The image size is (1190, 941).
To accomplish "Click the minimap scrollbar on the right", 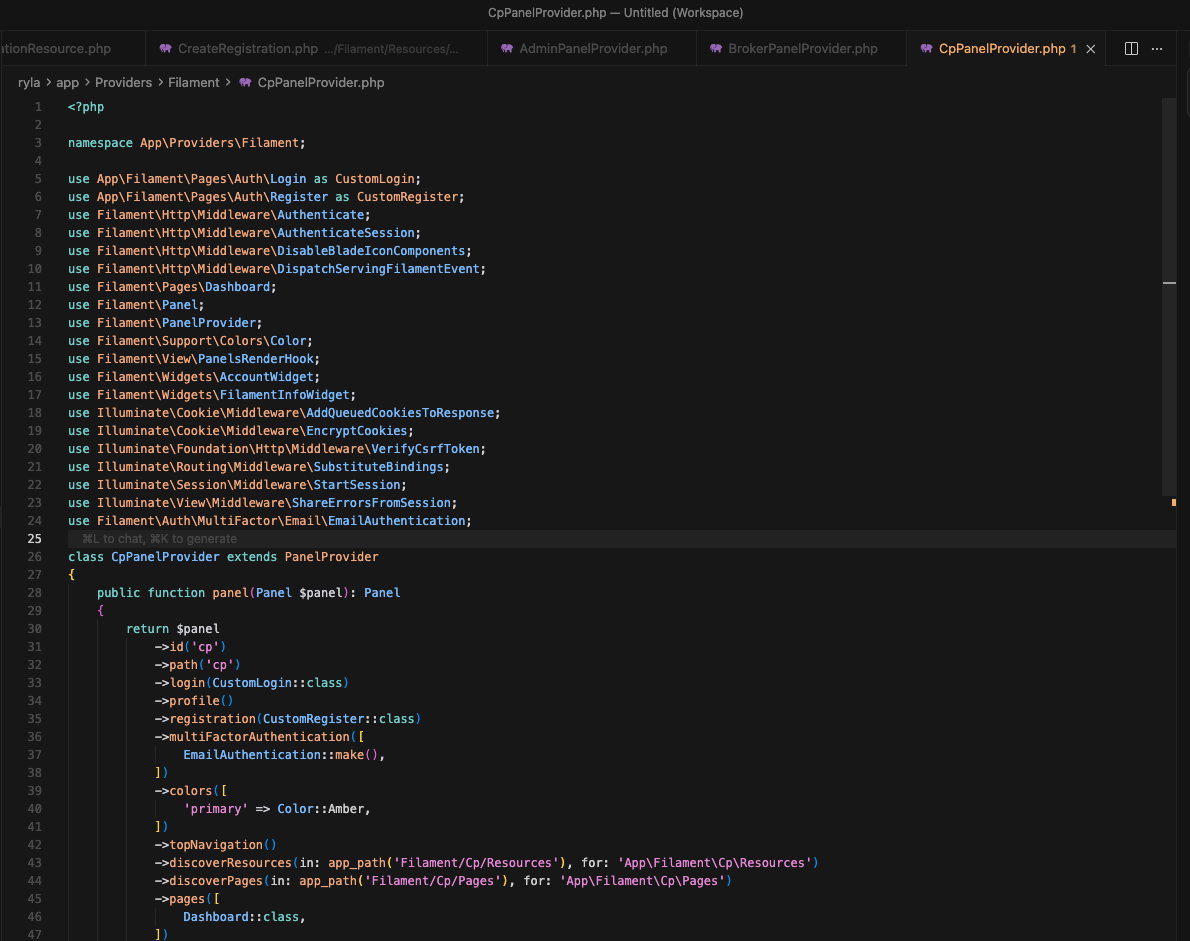I will (1169, 296).
